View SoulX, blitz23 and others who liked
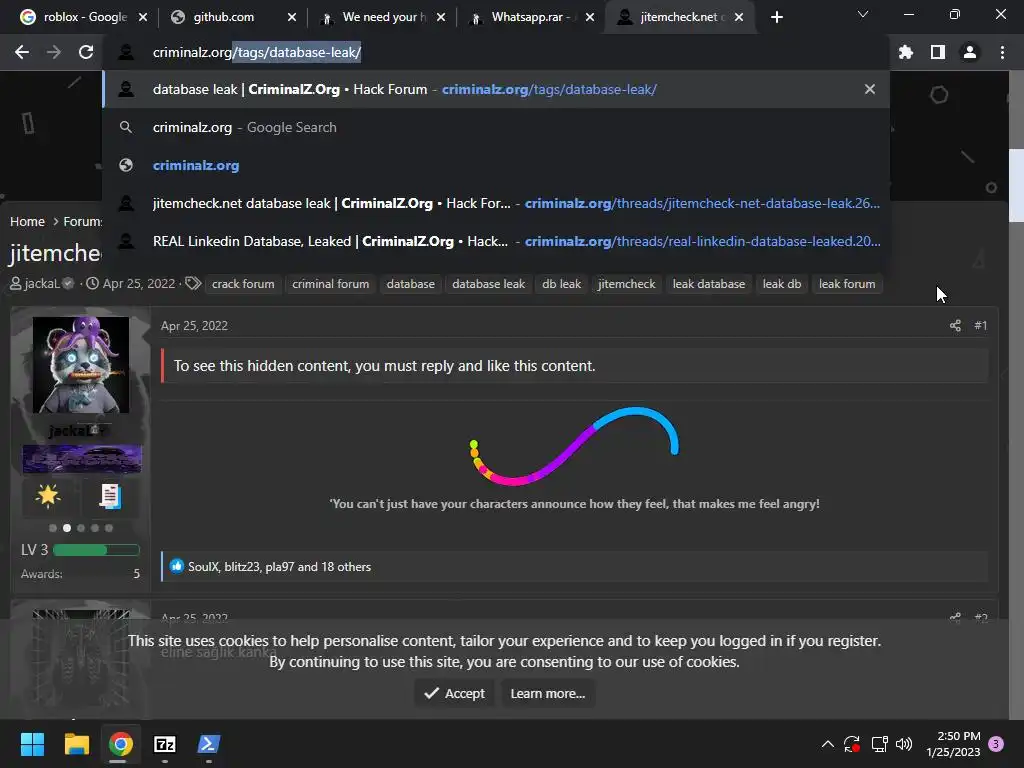Image resolution: width=1024 pixels, height=768 pixels. coord(280,567)
